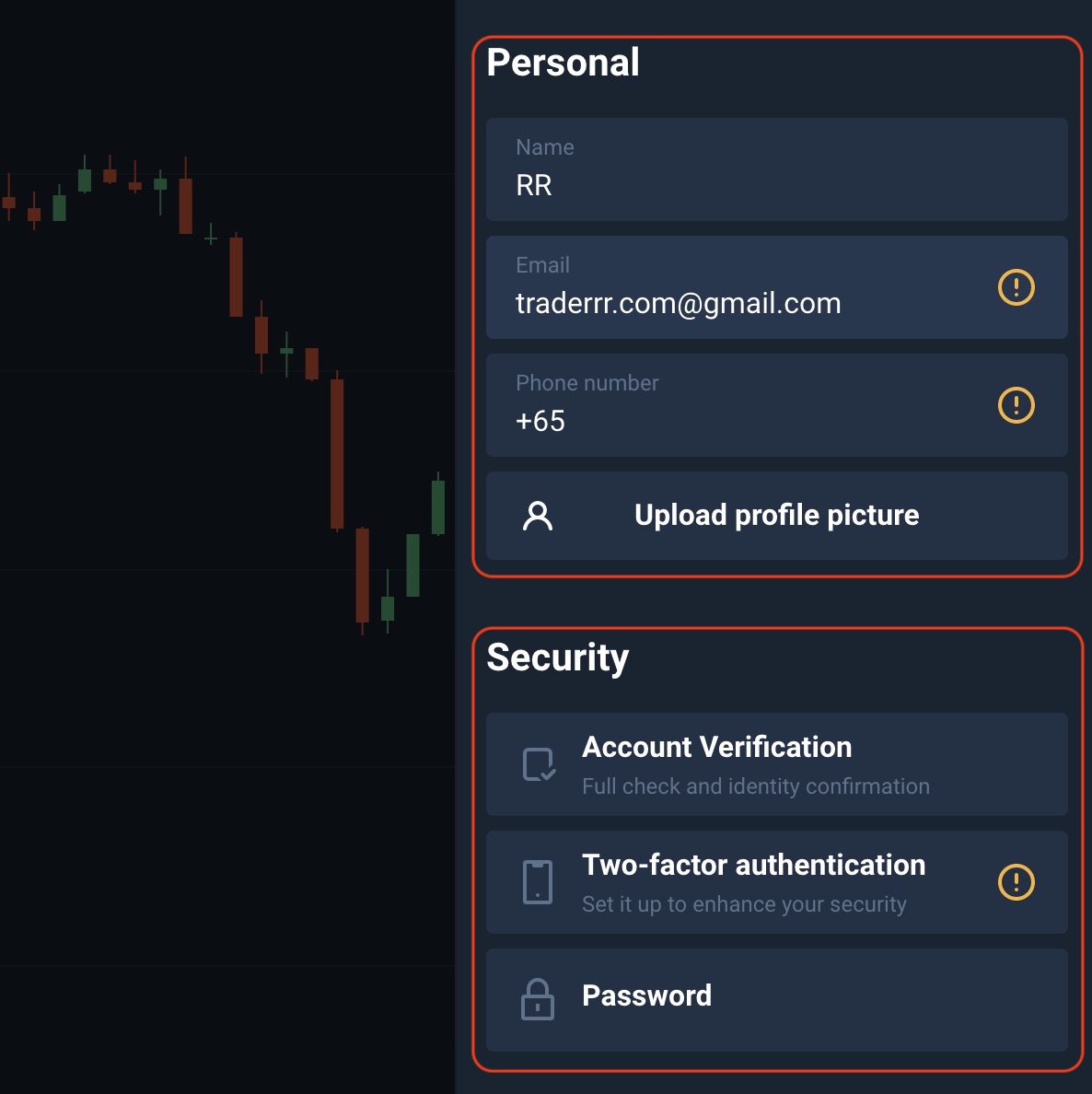This screenshot has width=1092, height=1094.
Task: Click the padlock Password icon
Action: pos(538,999)
